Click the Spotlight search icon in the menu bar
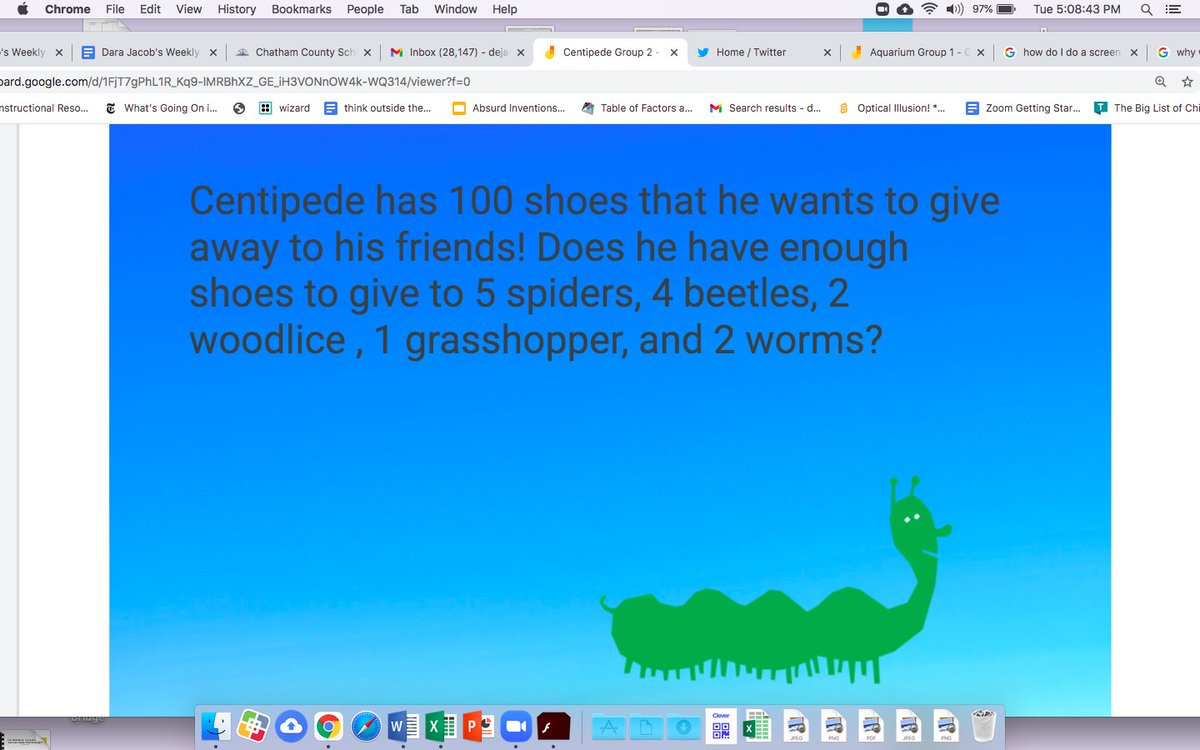This screenshot has width=1200, height=750. (1146, 9)
